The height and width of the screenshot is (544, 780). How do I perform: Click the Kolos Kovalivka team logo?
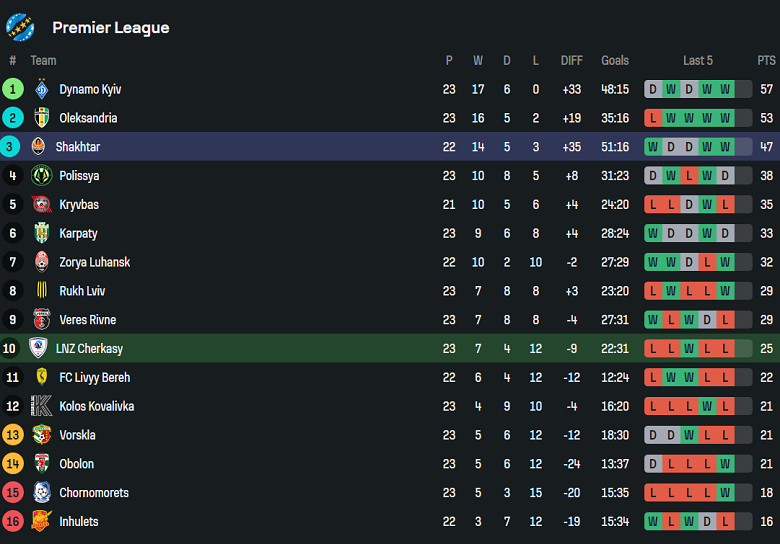pos(41,406)
